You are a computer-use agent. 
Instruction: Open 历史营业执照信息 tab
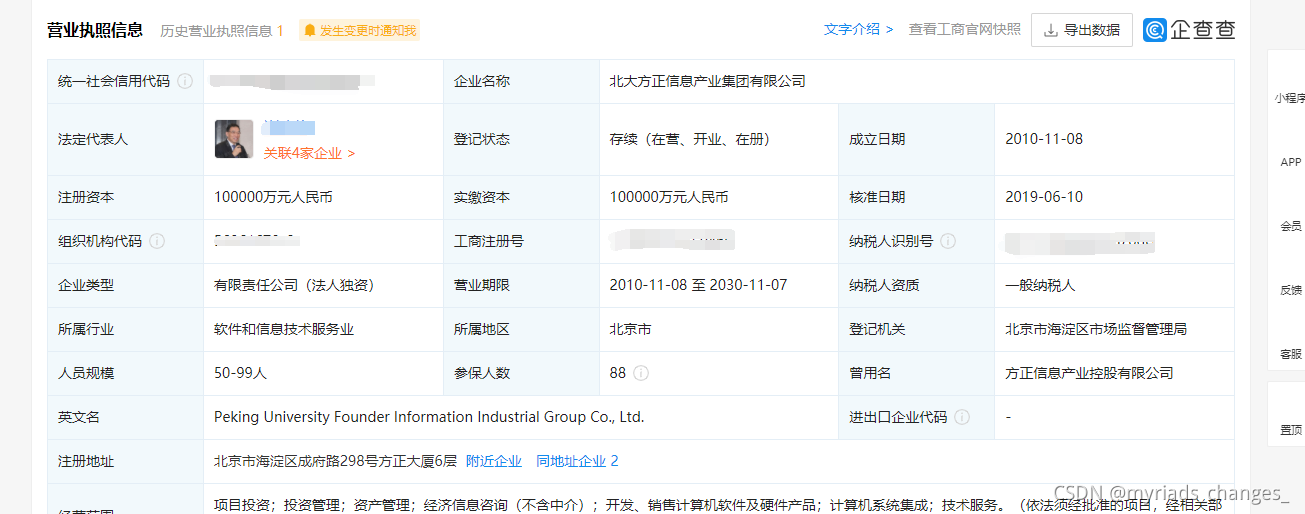pos(222,31)
